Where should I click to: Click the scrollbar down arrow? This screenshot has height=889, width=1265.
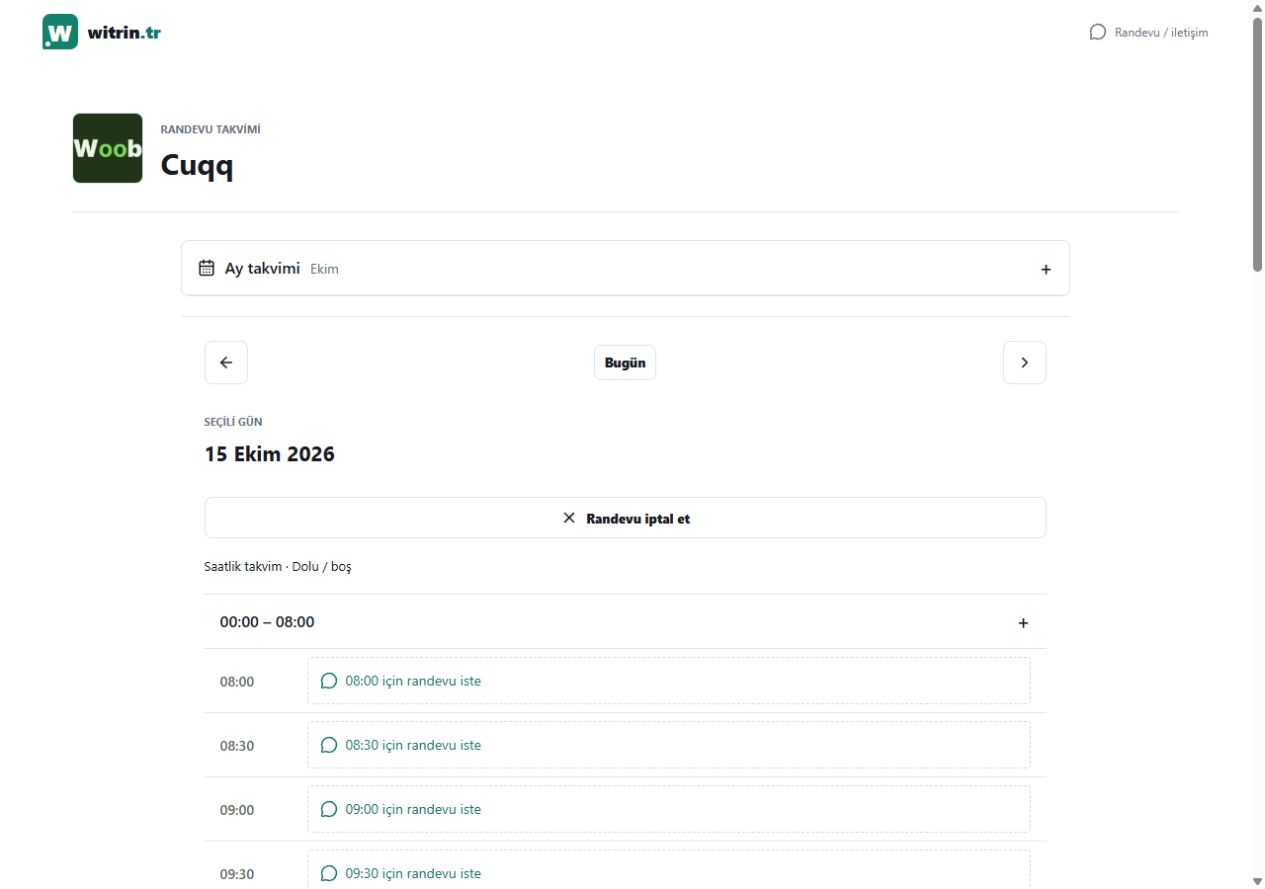tap(1258, 881)
